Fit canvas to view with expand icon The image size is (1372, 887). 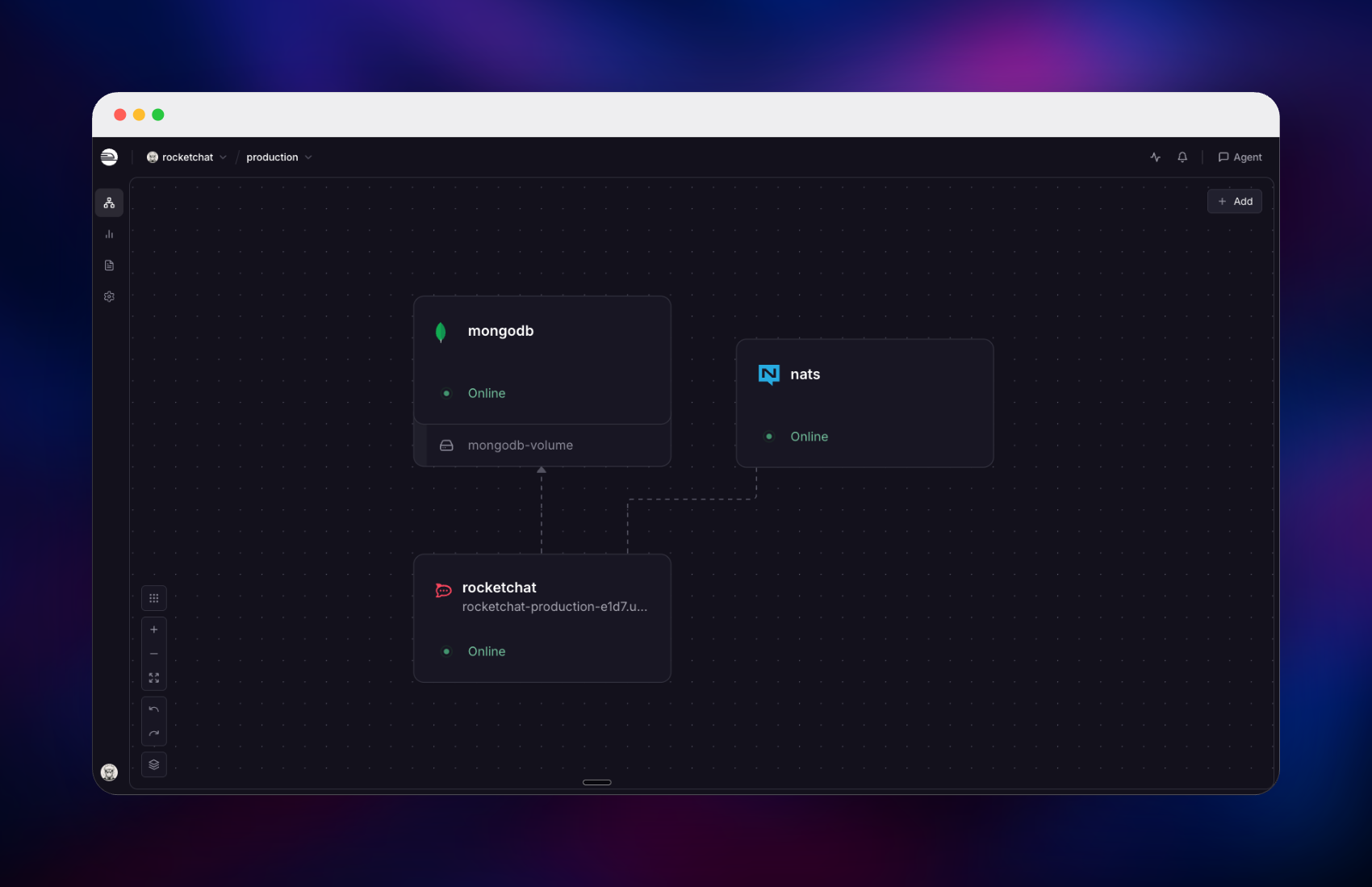(x=154, y=678)
